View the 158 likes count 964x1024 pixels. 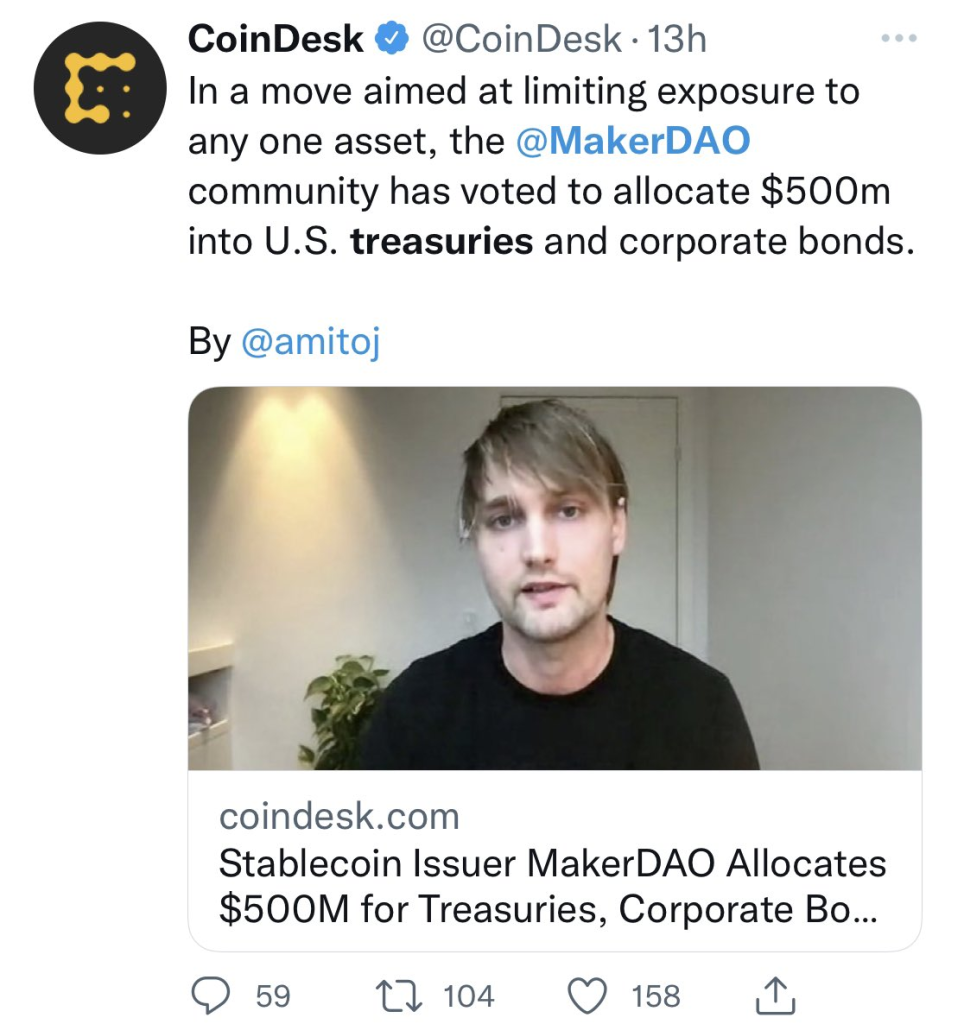point(656,997)
